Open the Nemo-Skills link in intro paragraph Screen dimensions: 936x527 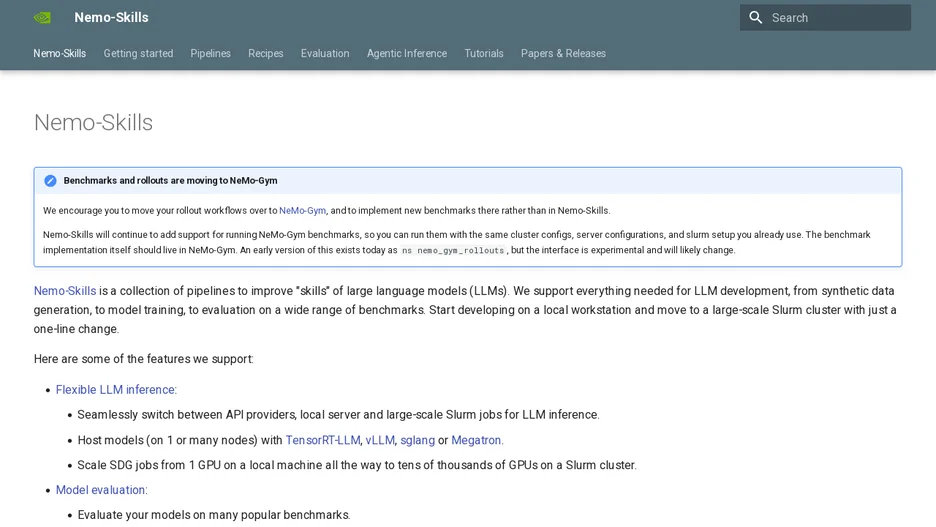[65, 291]
